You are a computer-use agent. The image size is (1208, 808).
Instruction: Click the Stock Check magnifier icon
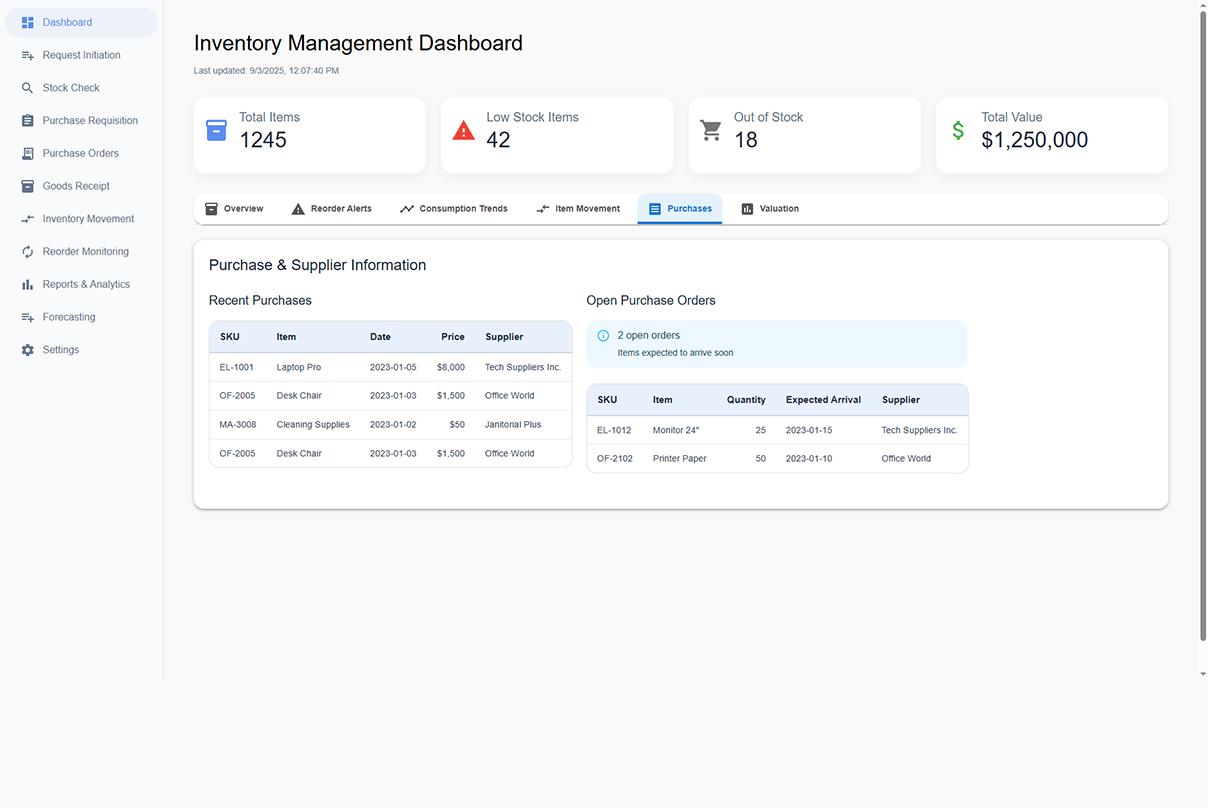click(27, 88)
